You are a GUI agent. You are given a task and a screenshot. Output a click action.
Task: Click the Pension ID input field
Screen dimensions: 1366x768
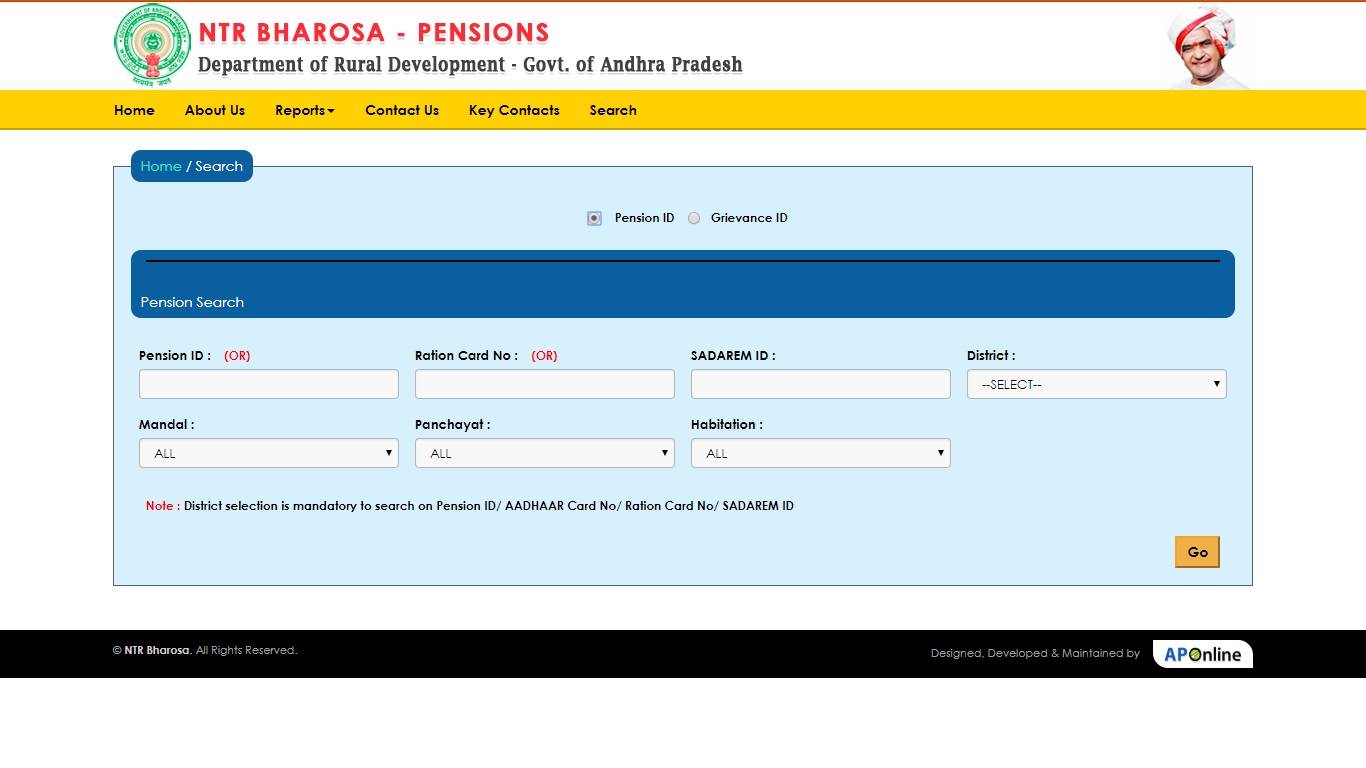[x=268, y=383]
